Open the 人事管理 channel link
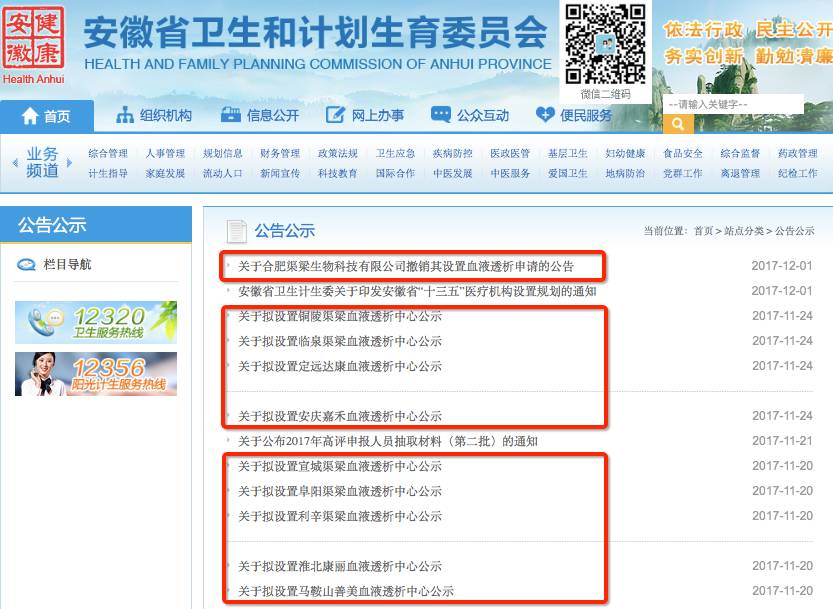The height and width of the screenshot is (609, 833). point(165,154)
